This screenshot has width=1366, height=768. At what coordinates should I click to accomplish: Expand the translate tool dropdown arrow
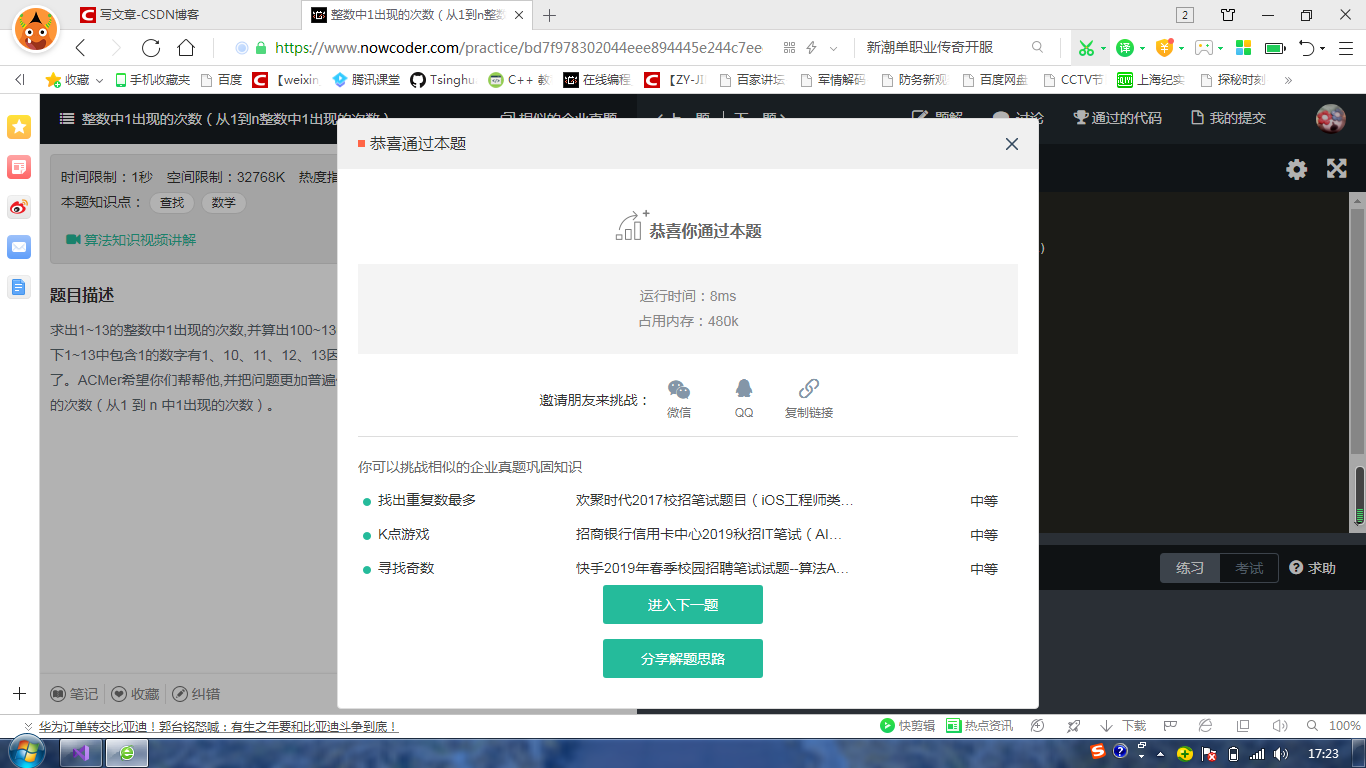1142,47
